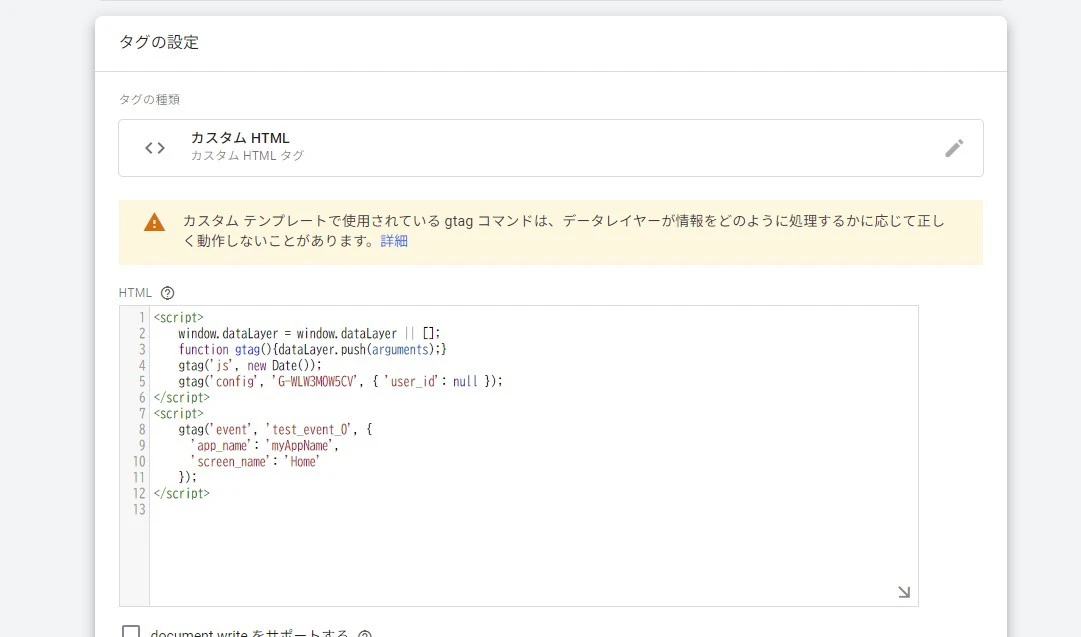Click the closing brace on line 11

click(188, 477)
